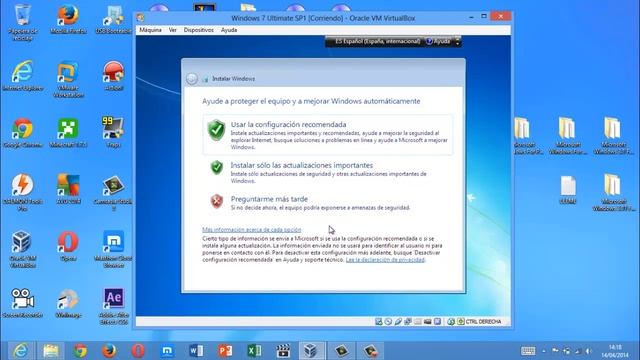The image size is (640, 360).
Task: Select Adobe After Effects desktop shortcut
Action: [x=113, y=306]
